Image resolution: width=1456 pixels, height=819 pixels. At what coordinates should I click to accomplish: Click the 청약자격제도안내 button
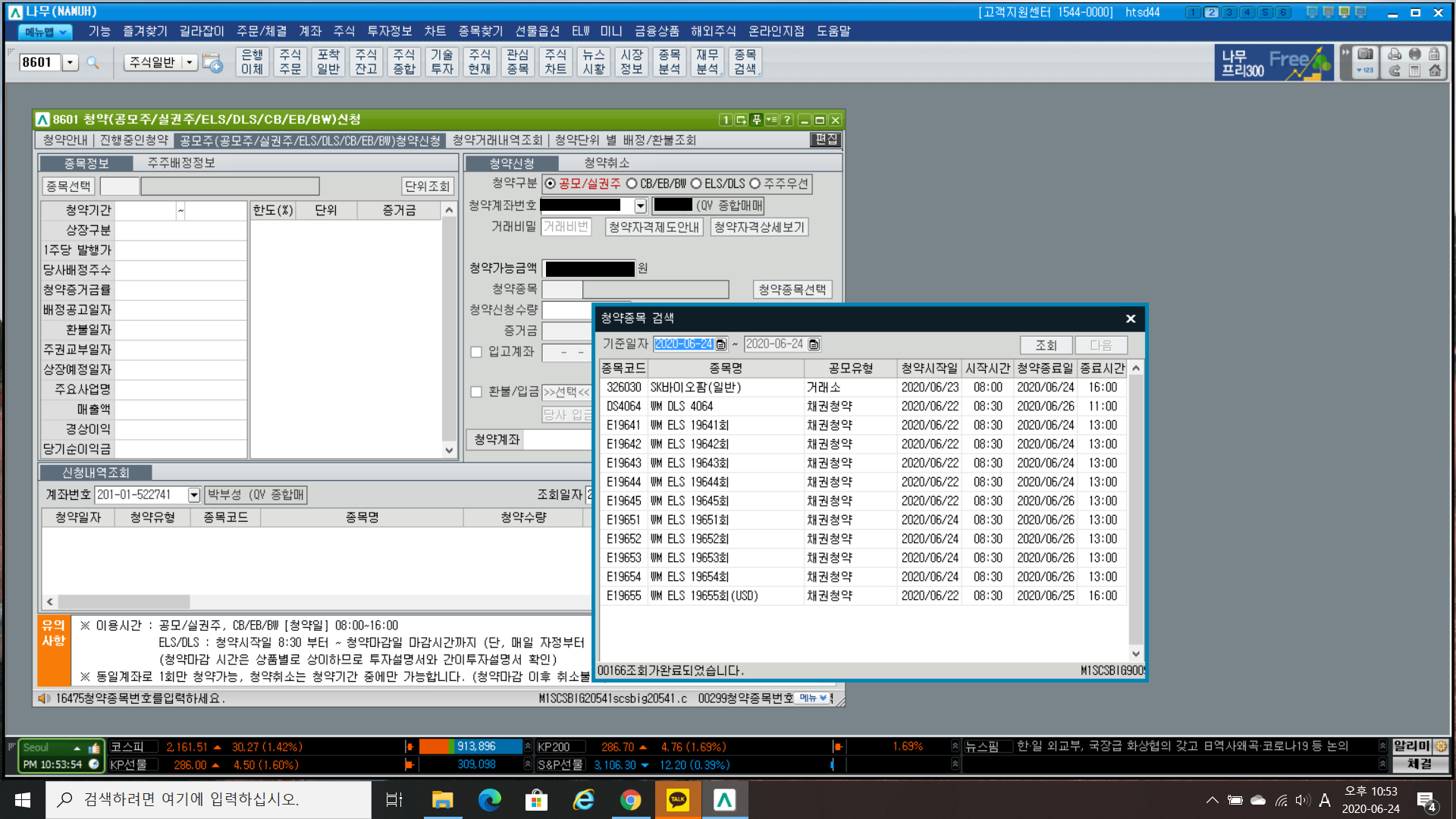click(654, 227)
